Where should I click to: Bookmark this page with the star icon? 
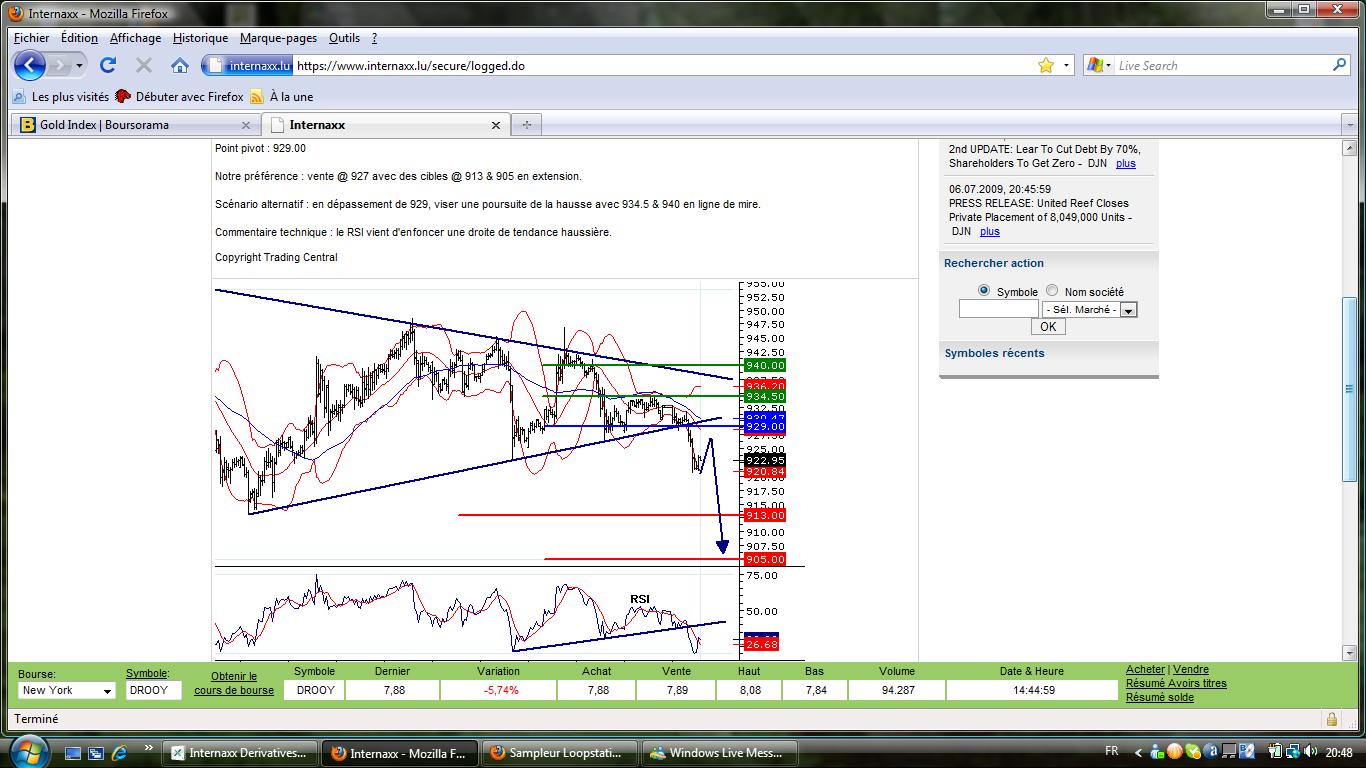coord(1046,66)
